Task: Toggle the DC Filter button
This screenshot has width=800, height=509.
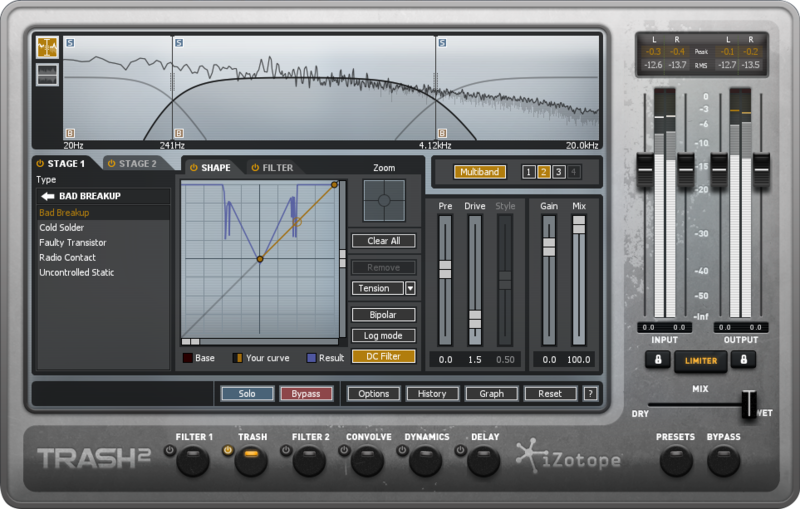Action: point(384,357)
